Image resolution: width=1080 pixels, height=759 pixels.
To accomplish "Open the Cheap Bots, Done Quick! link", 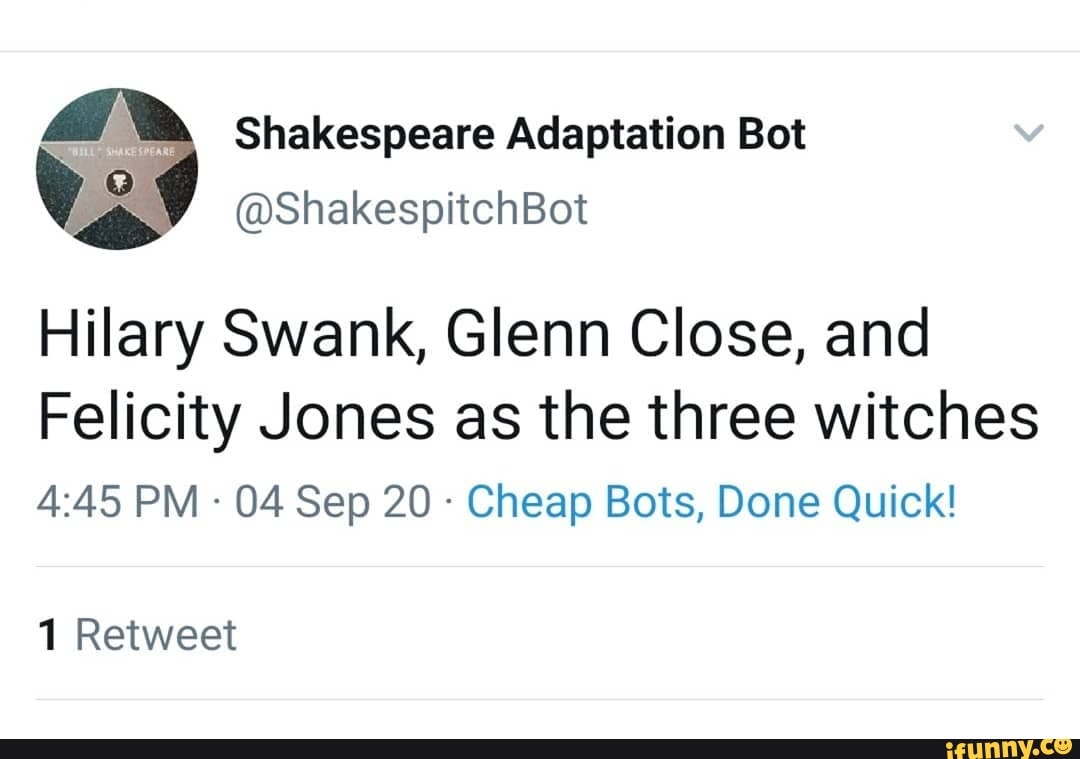I will pos(713,501).
